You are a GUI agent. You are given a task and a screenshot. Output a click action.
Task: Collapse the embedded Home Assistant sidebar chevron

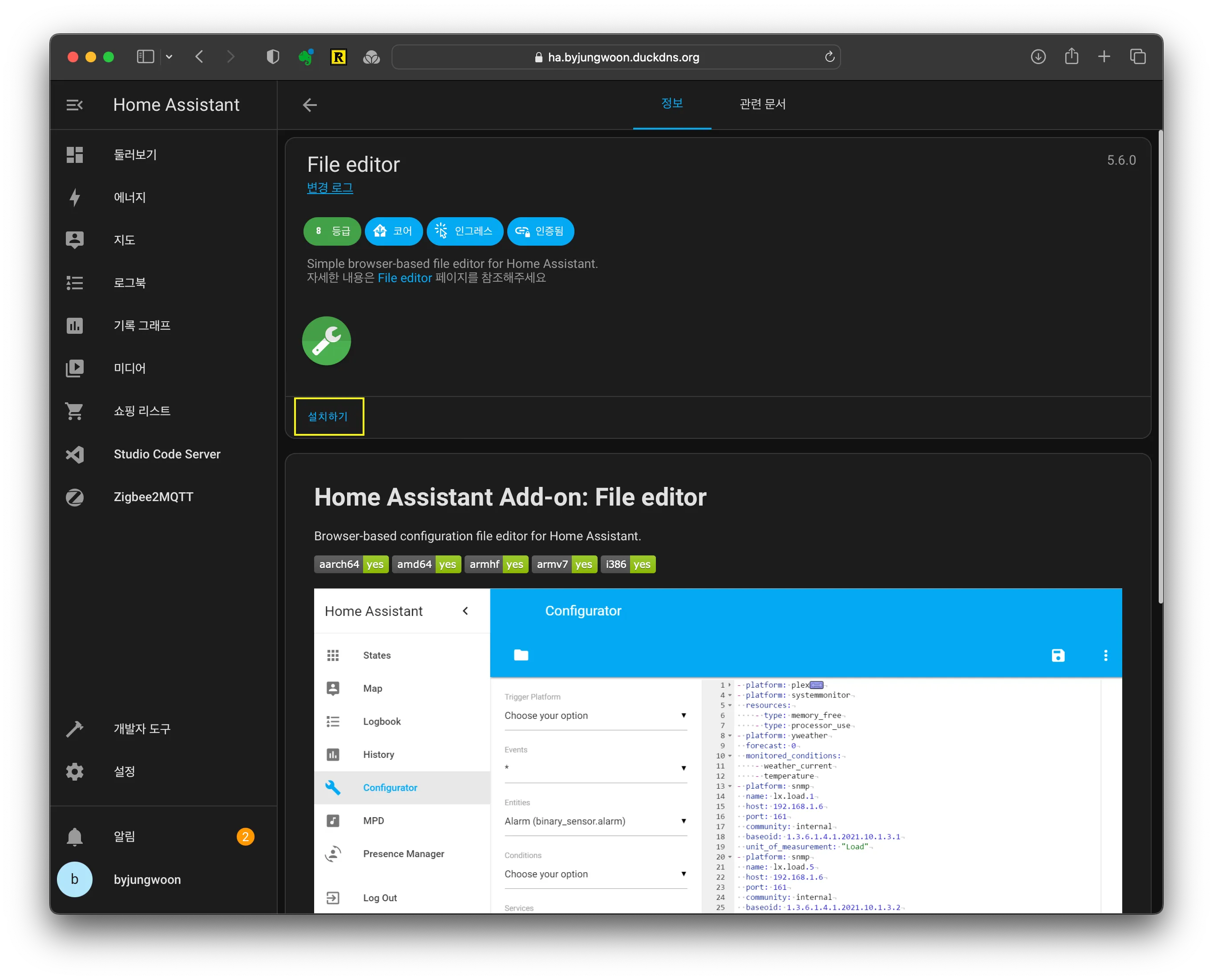click(x=465, y=611)
